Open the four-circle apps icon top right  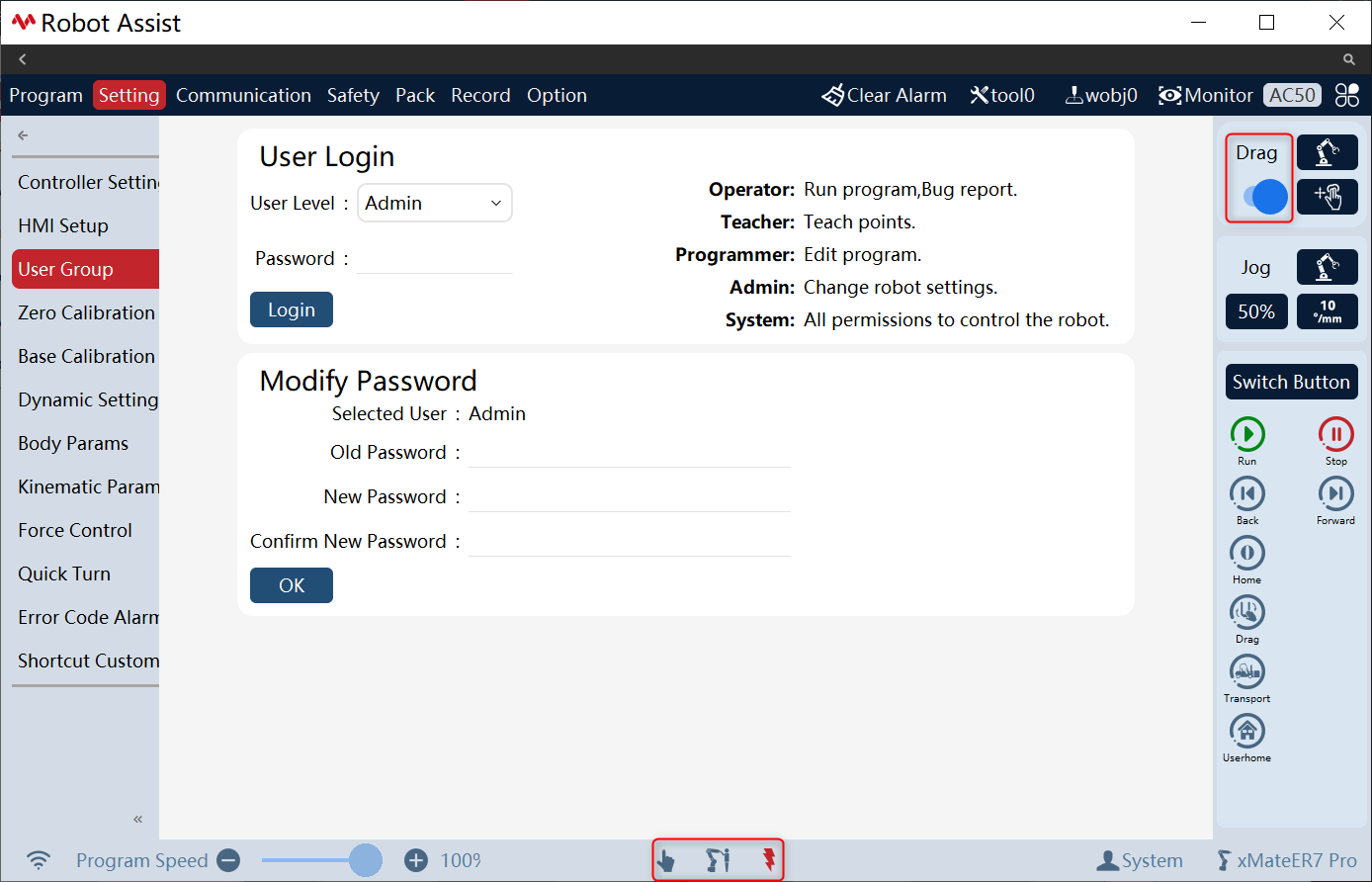1347,95
